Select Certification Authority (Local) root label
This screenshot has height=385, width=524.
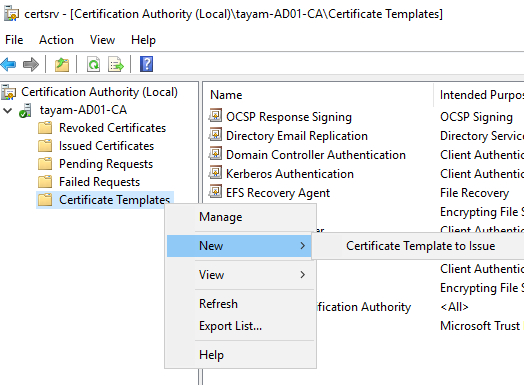[99, 92]
